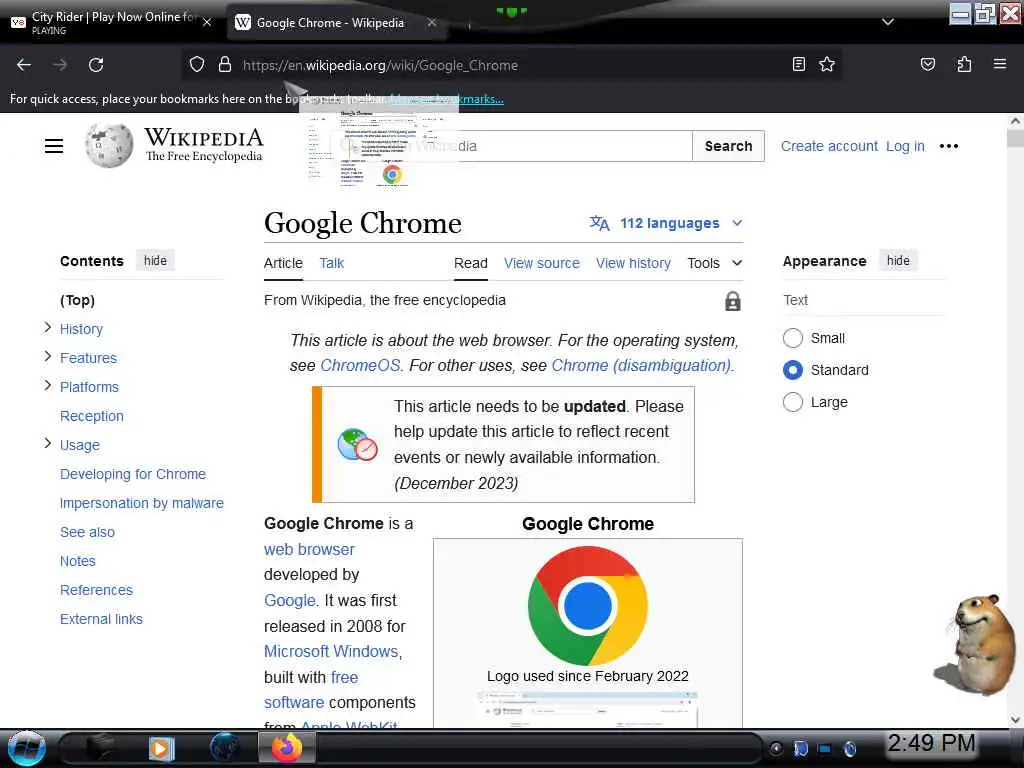Open the list all tabs chevron
Image resolution: width=1024 pixels, height=768 pixels.
tap(888, 22)
